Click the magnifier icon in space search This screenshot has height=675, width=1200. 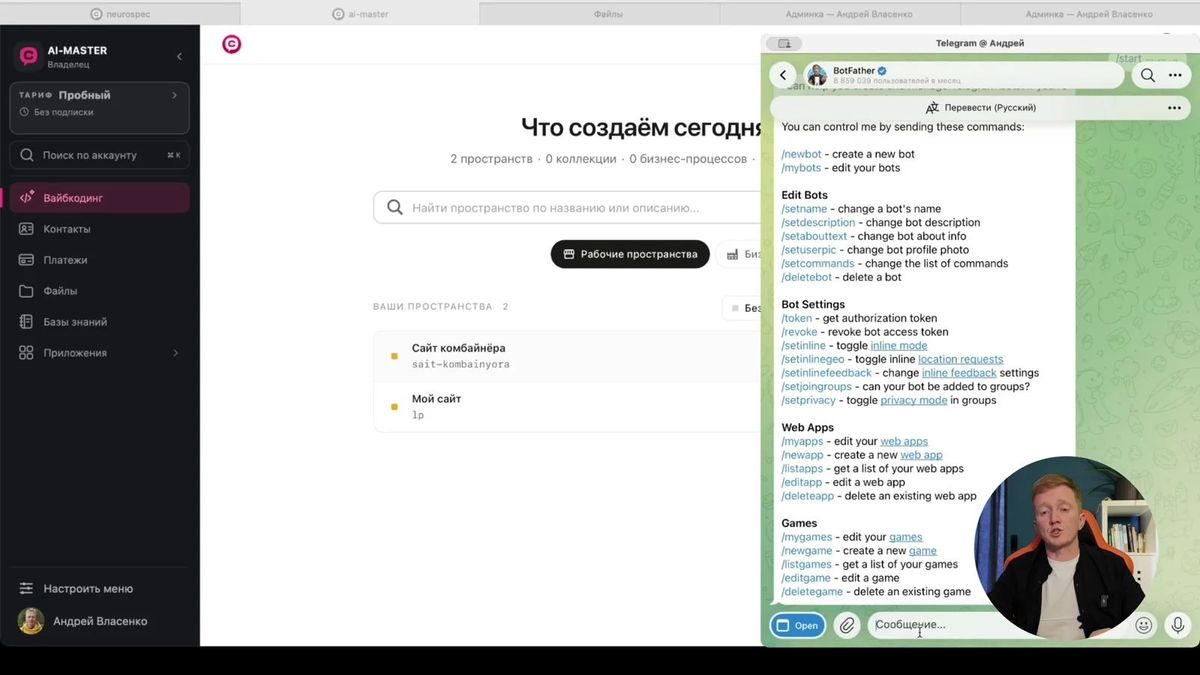click(x=394, y=208)
